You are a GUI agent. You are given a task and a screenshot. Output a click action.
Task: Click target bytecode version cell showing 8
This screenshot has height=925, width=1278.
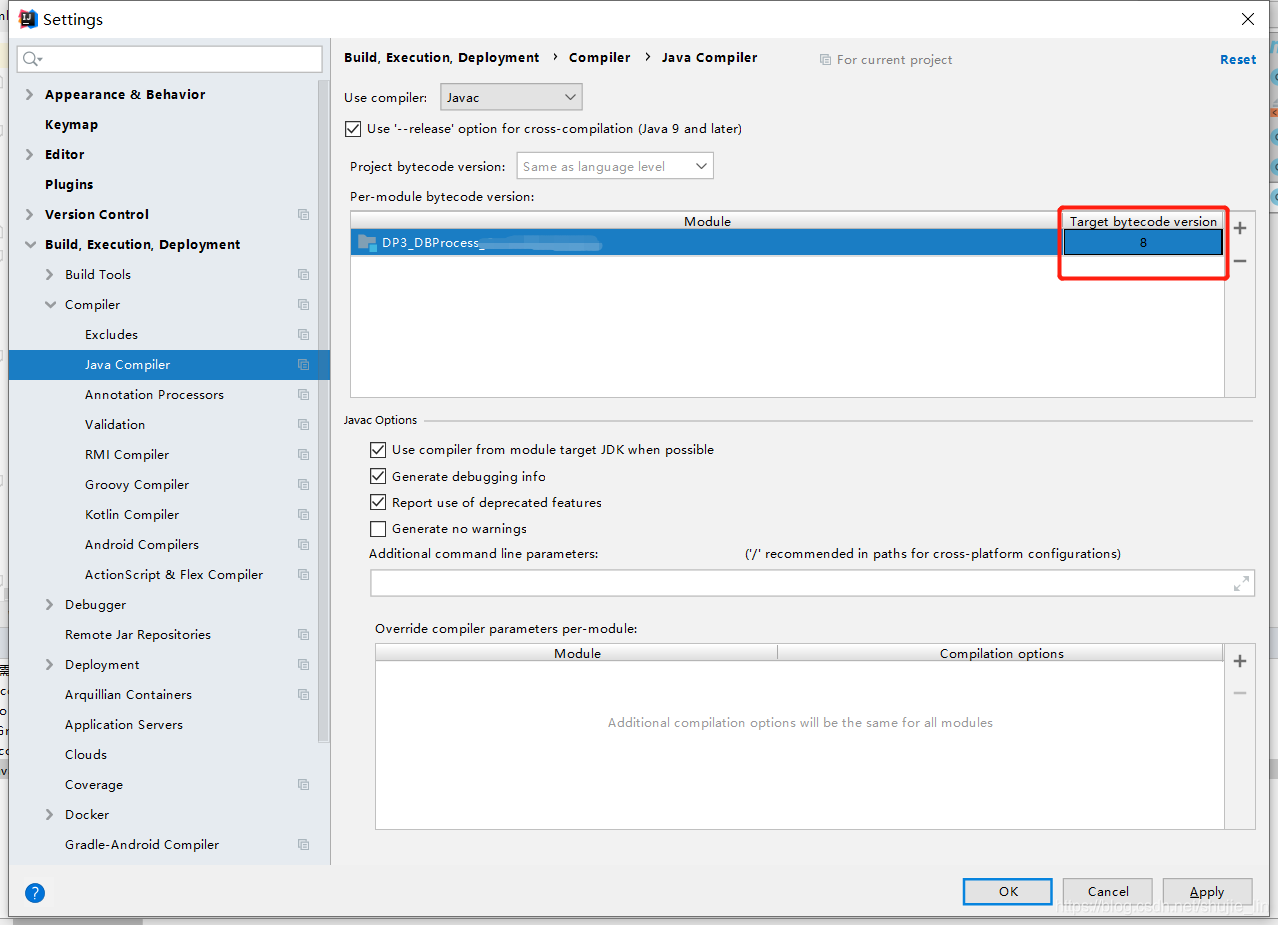1143,242
